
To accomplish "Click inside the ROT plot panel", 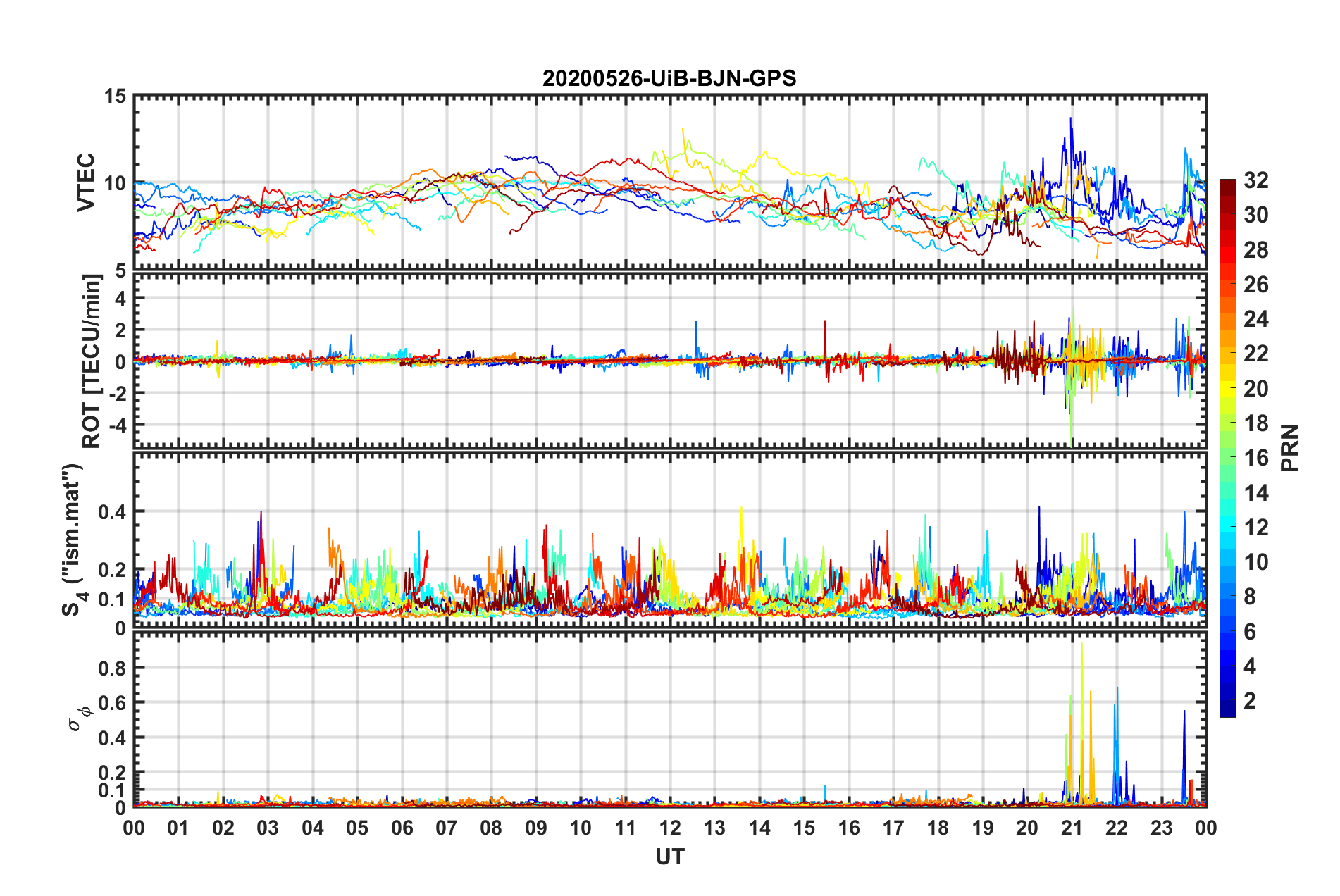I will click(670, 361).
